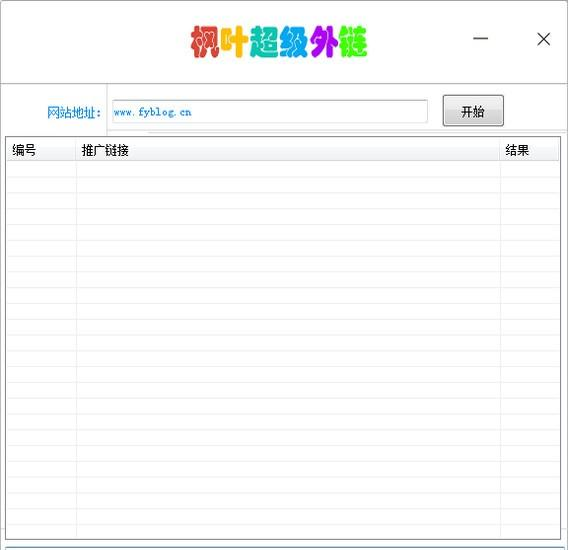Focus the website address input field
The width and height of the screenshot is (568, 550).
pyautogui.click(x=270, y=112)
